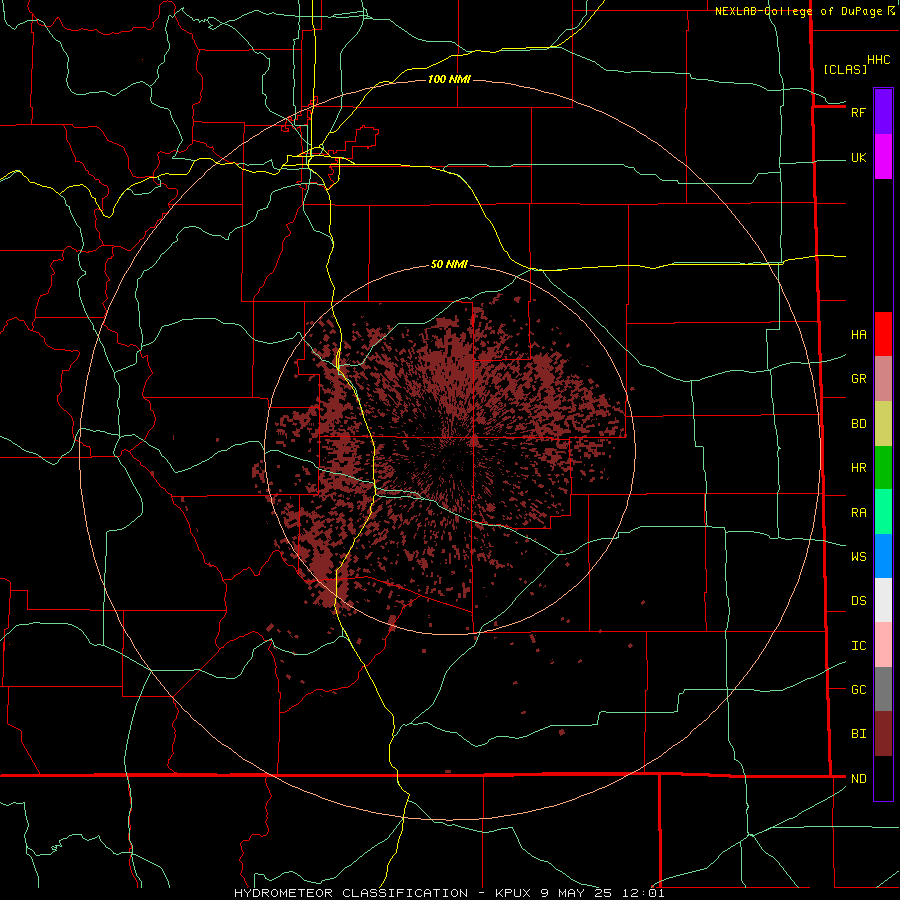
Task: Click the mint RA legend color swatch
Action: click(x=883, y=512)
